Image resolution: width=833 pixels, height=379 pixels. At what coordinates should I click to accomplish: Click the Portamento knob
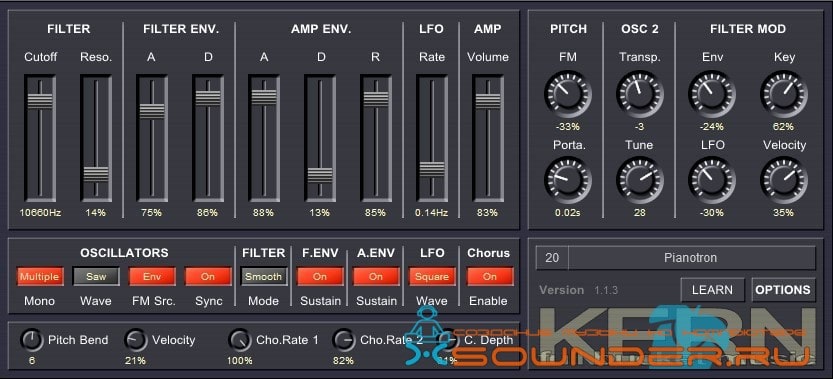click(568, 181)
